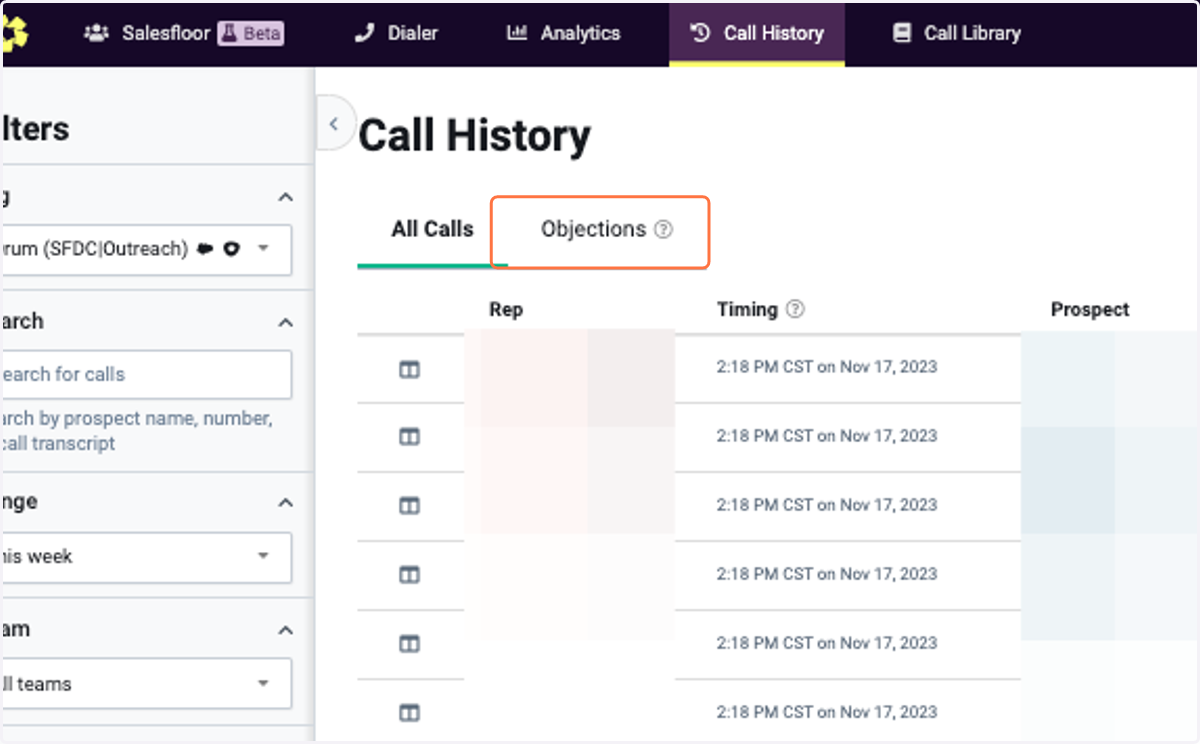Click the Beta badge next to Salesfloor
The image size is (1200, 744).
click(x=250, y=33)
